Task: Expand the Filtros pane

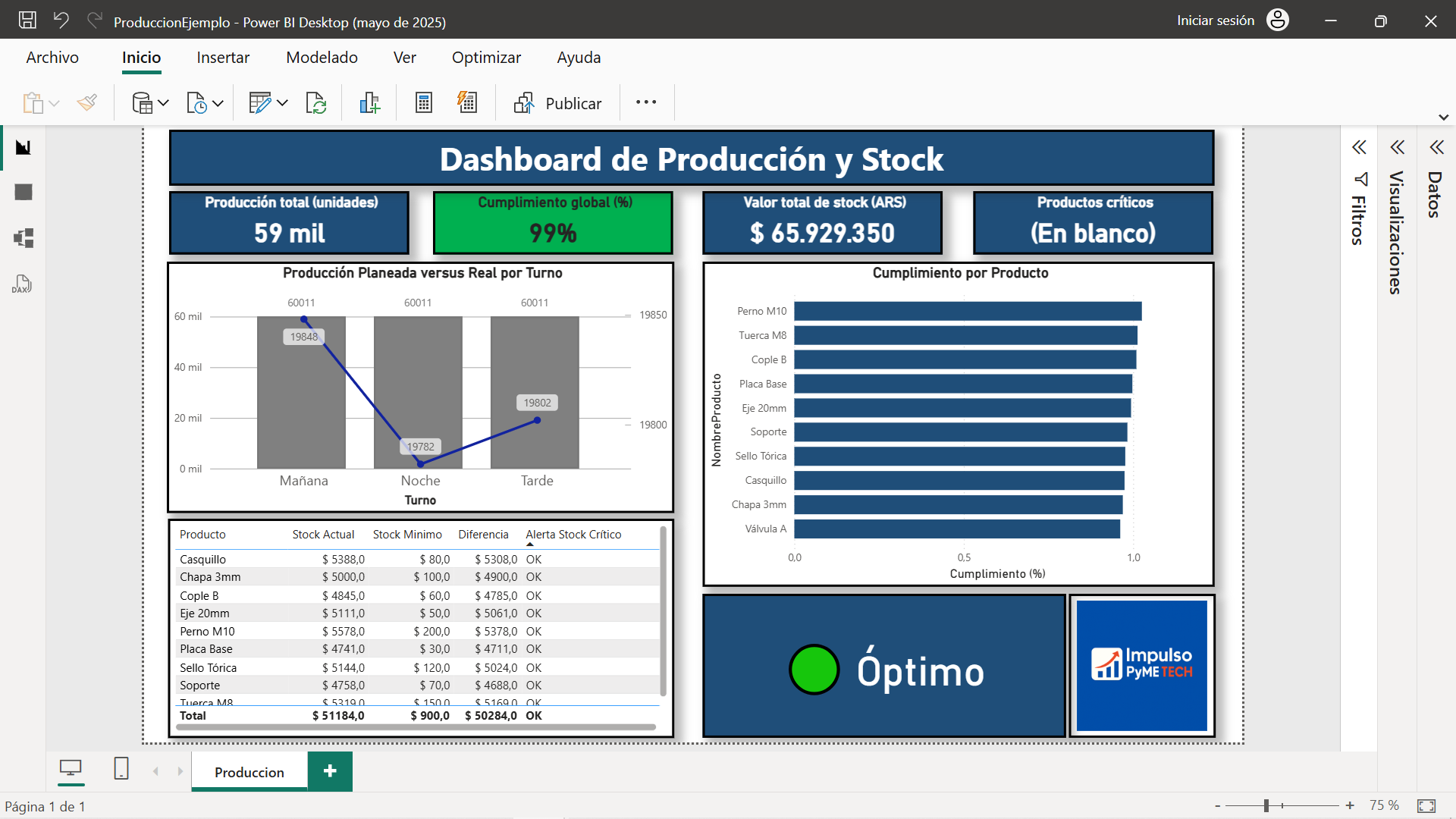Action: pos(1359,147)
